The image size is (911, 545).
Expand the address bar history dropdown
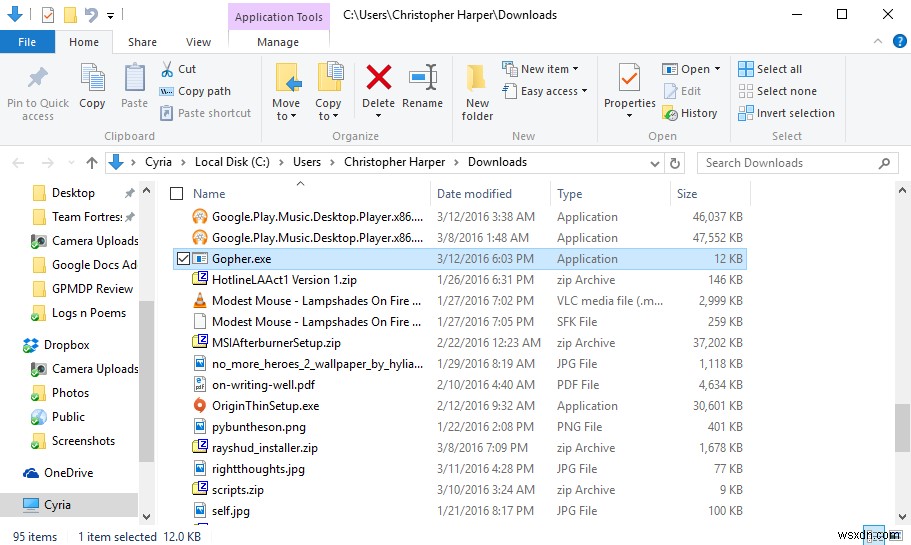tap(655, 163)
